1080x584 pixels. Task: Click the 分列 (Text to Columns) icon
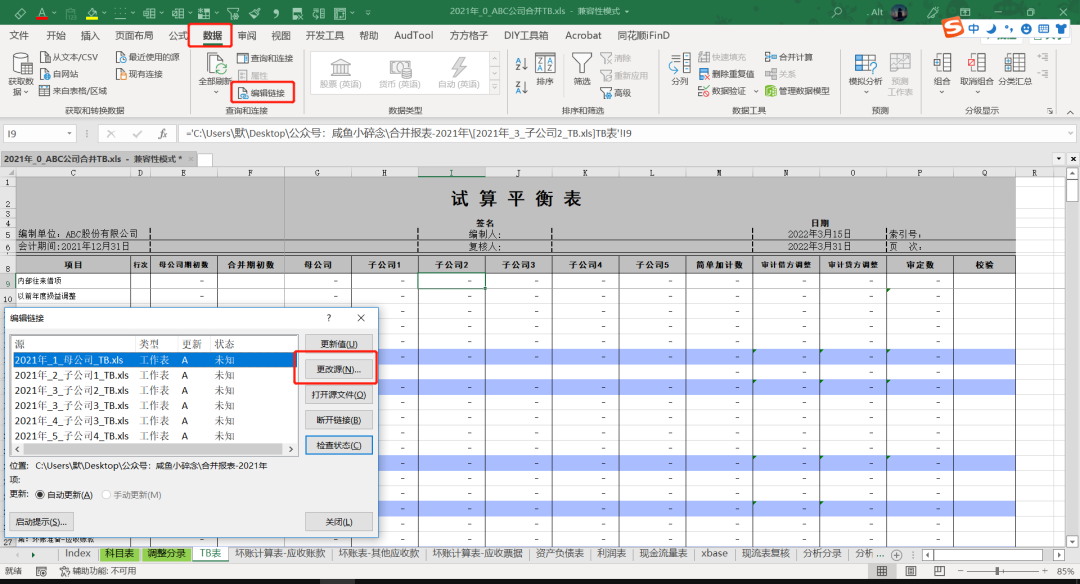coord(680,64)
